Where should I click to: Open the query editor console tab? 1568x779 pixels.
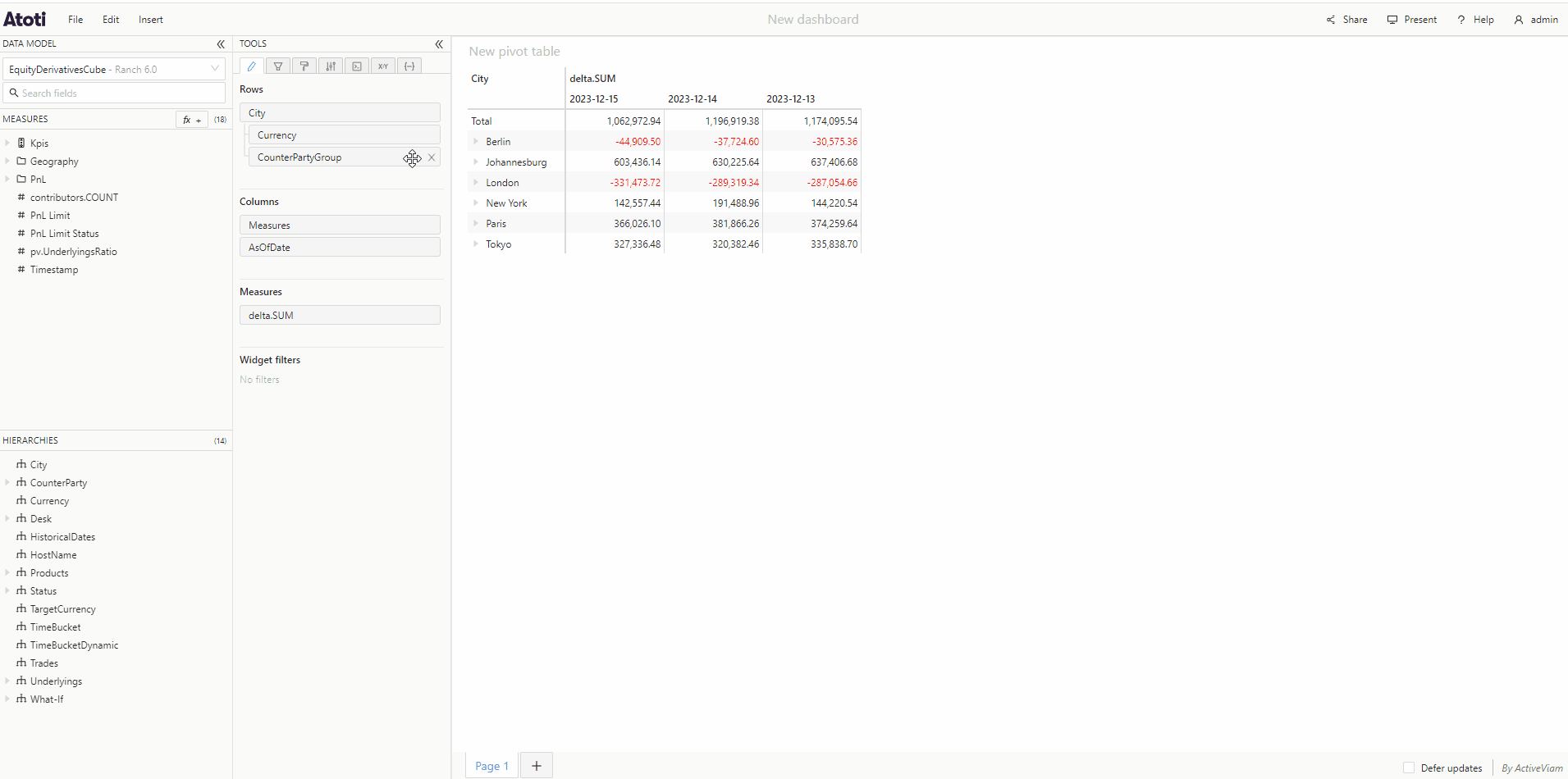(357, 66)
